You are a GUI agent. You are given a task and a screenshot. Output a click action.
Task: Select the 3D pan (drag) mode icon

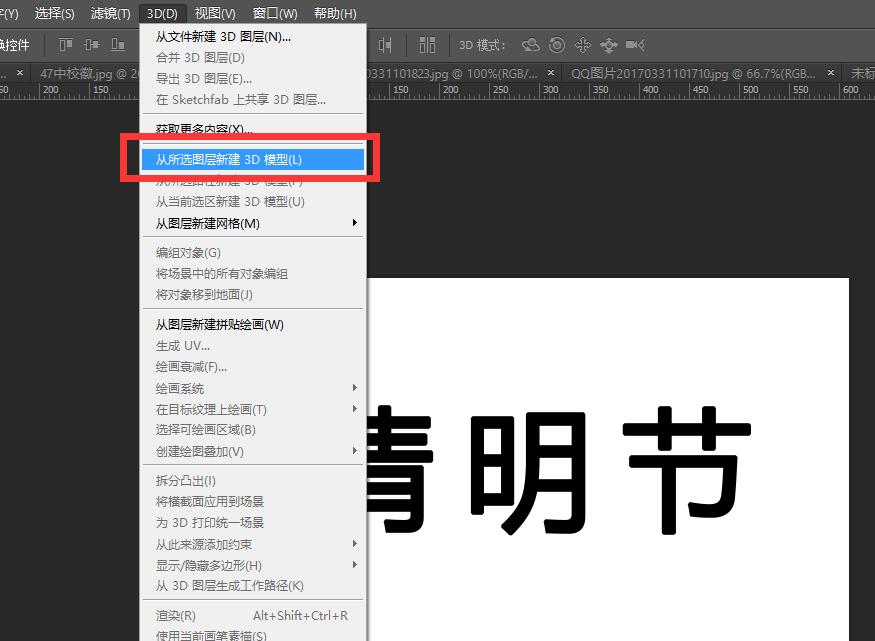(x=583, y=45)
